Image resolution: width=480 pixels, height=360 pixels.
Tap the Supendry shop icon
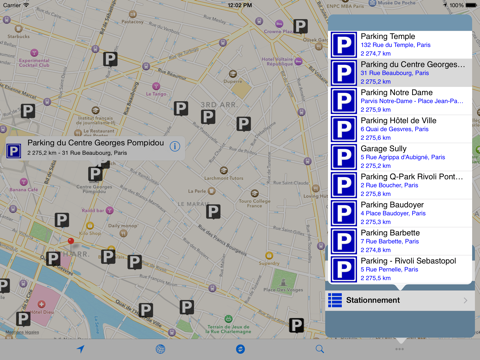[x=269, y=256]
